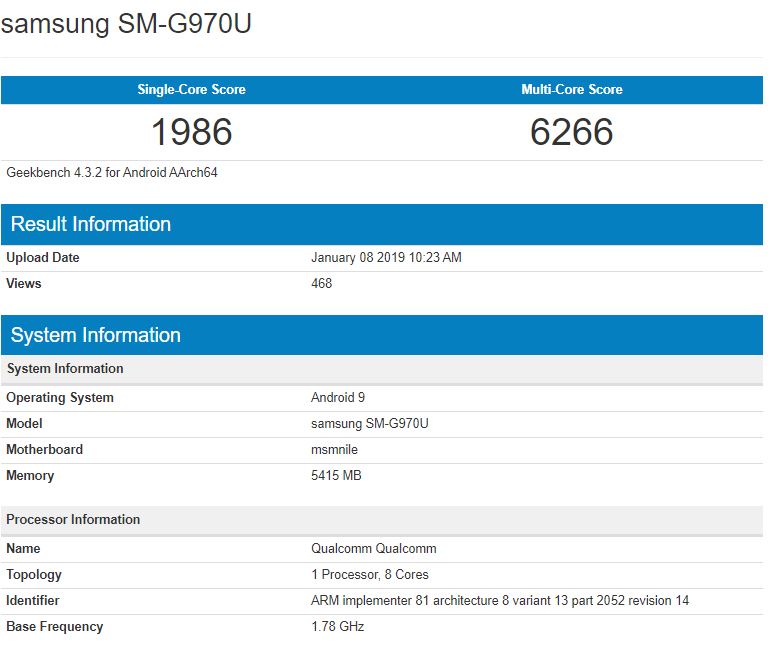Click the samsung SM-G970U page title
778x650 pixels.
coord(126,23)
